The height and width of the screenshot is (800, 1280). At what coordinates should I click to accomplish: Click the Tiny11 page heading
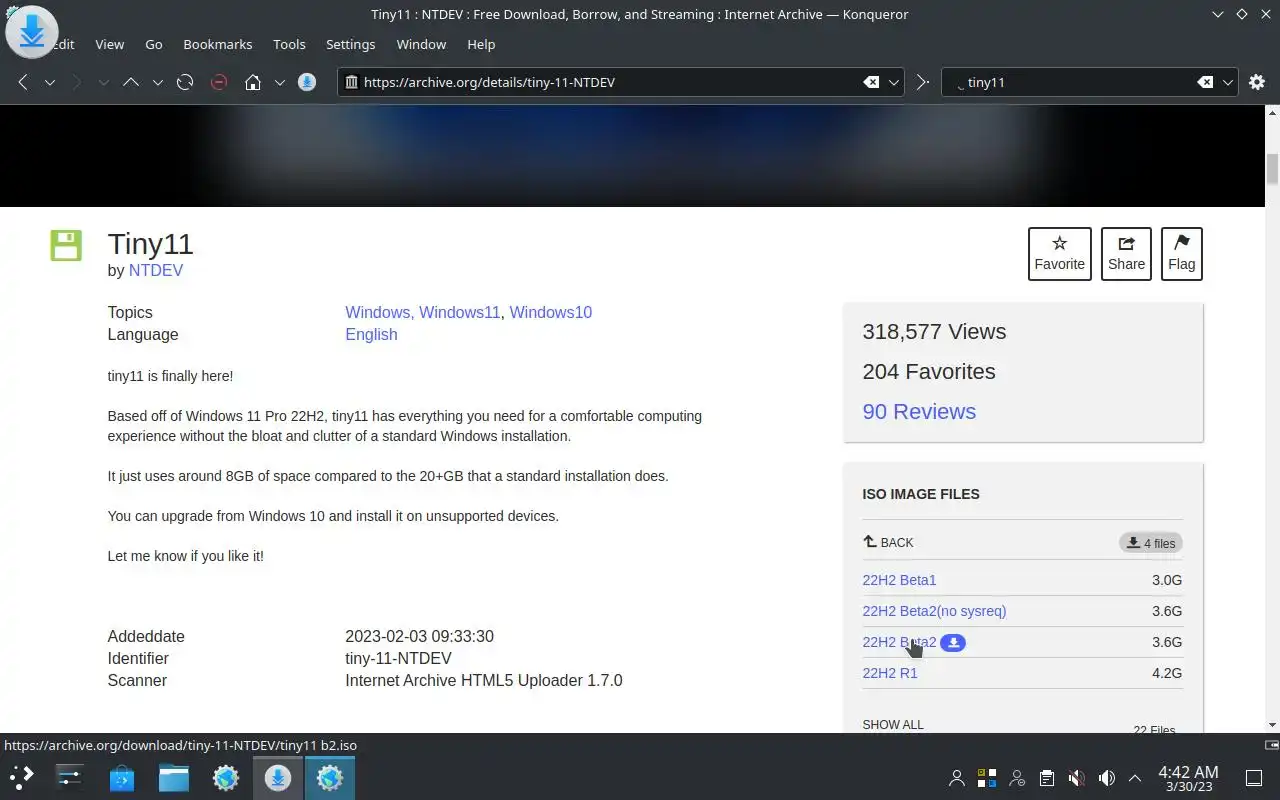pos(150,244)
